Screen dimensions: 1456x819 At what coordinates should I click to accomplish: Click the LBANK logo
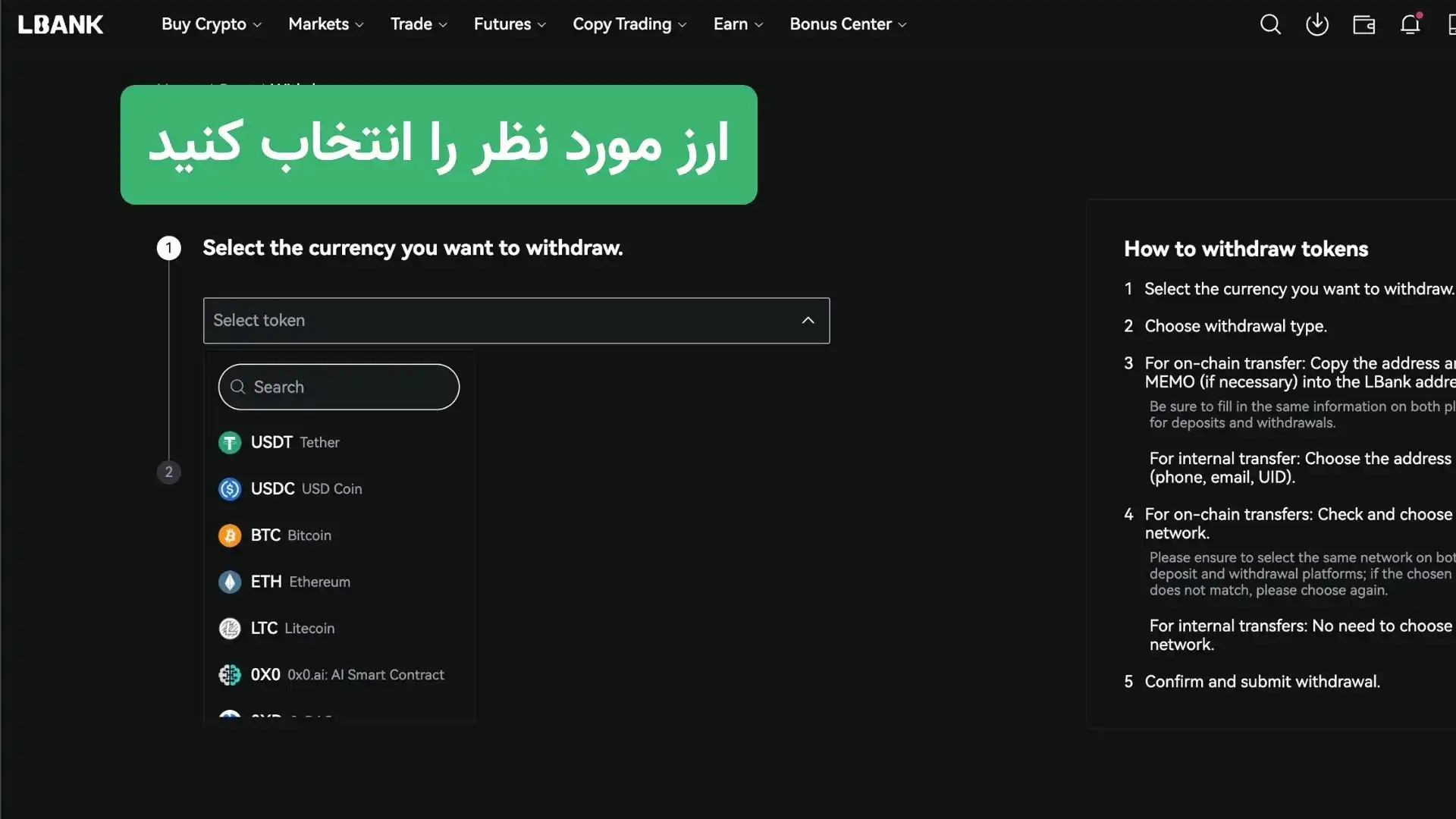tap(61, 24)
